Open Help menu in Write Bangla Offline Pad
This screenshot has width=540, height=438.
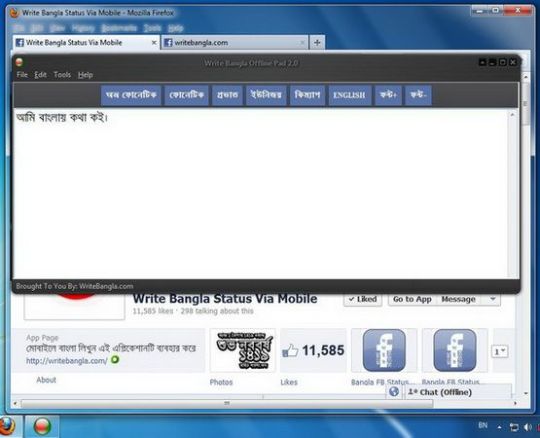tap(85, 75)
